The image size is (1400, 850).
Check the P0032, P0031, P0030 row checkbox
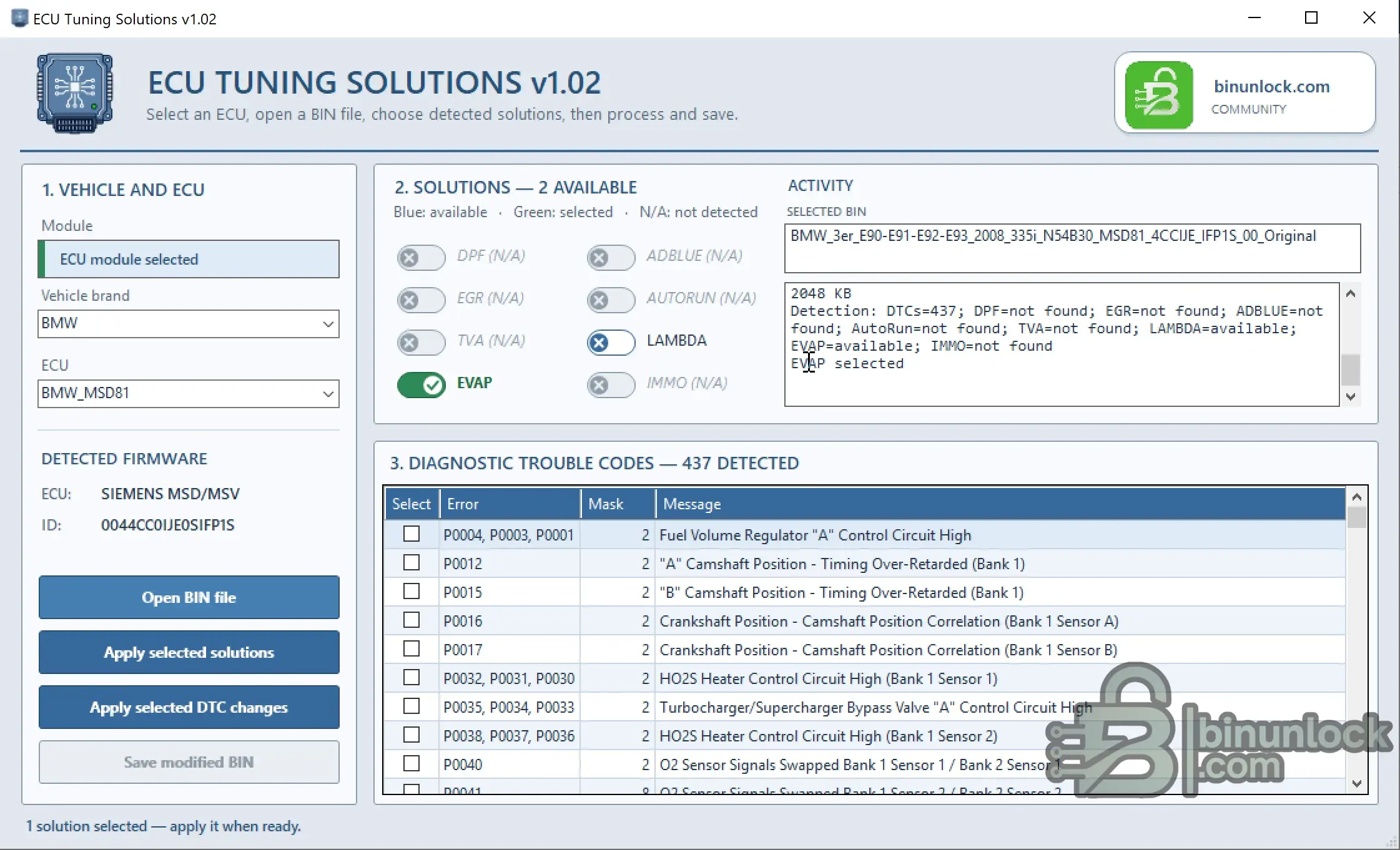[x=412, y=678]
